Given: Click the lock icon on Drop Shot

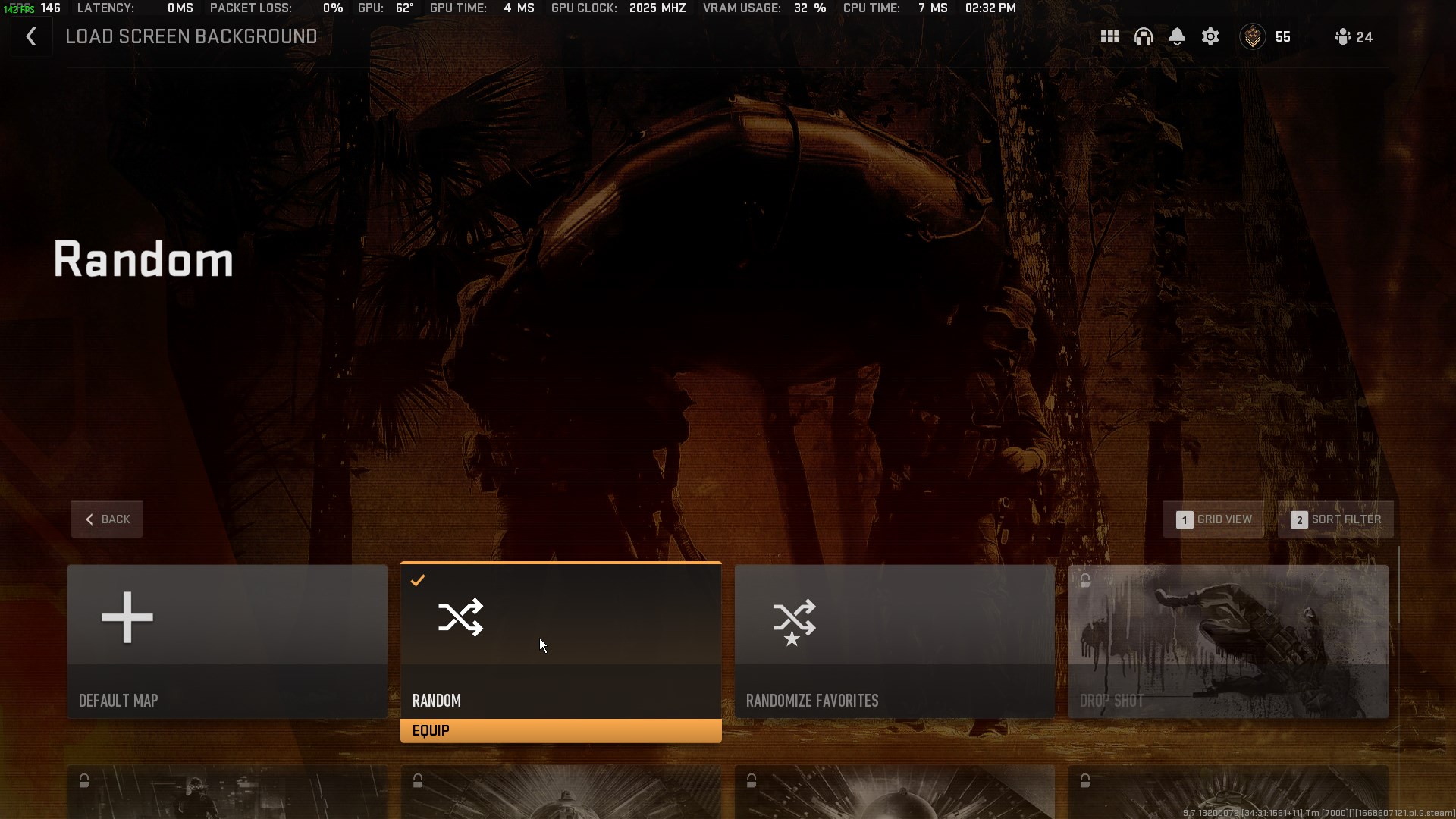Looking at the screenshot, I should 1085,581.
